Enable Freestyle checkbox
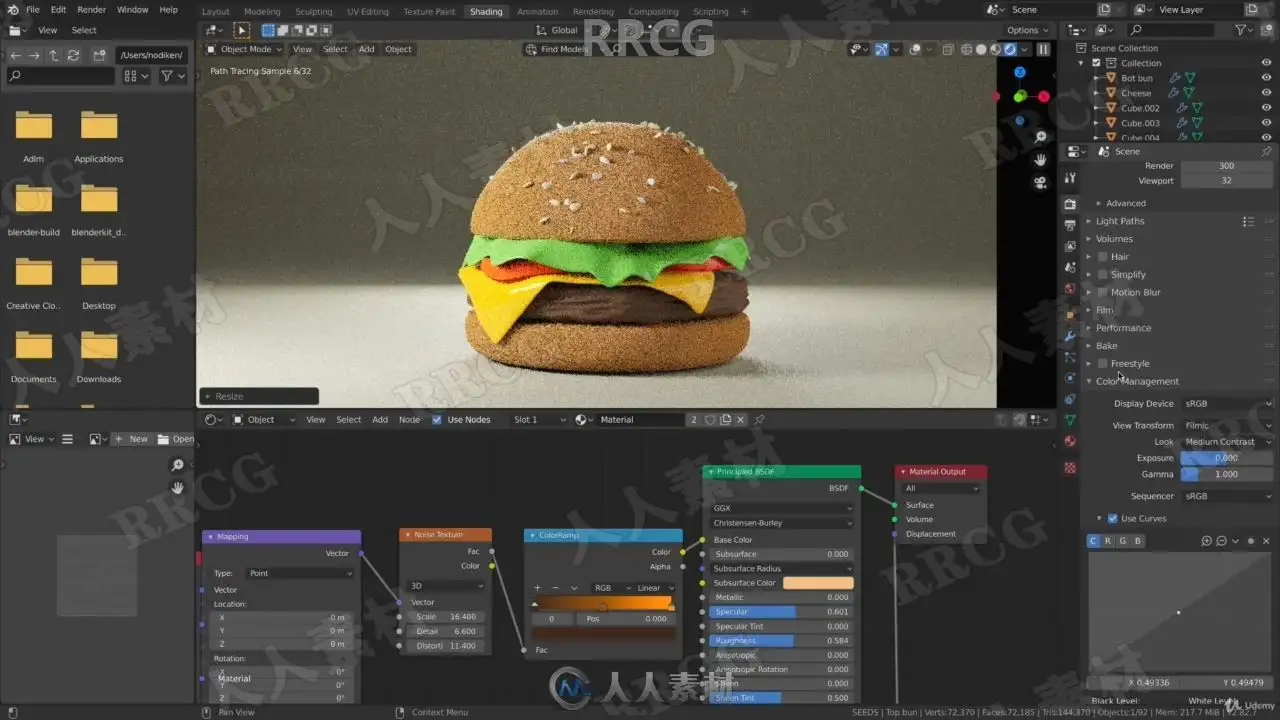Image resolution: width=1280 pixels, height=720 pixels. coord(1103,364)
